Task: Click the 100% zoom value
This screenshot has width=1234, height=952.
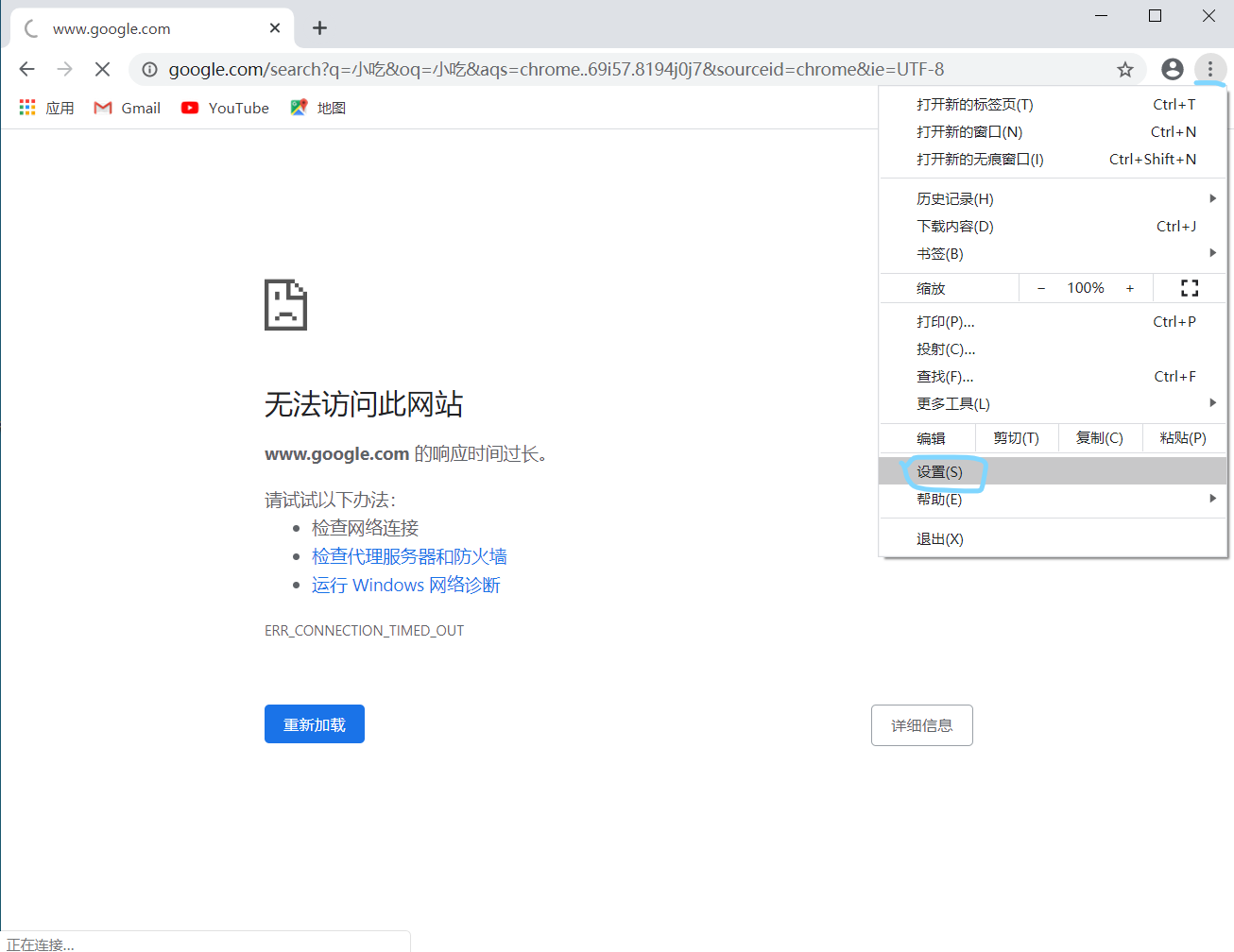Action: 1086,288
